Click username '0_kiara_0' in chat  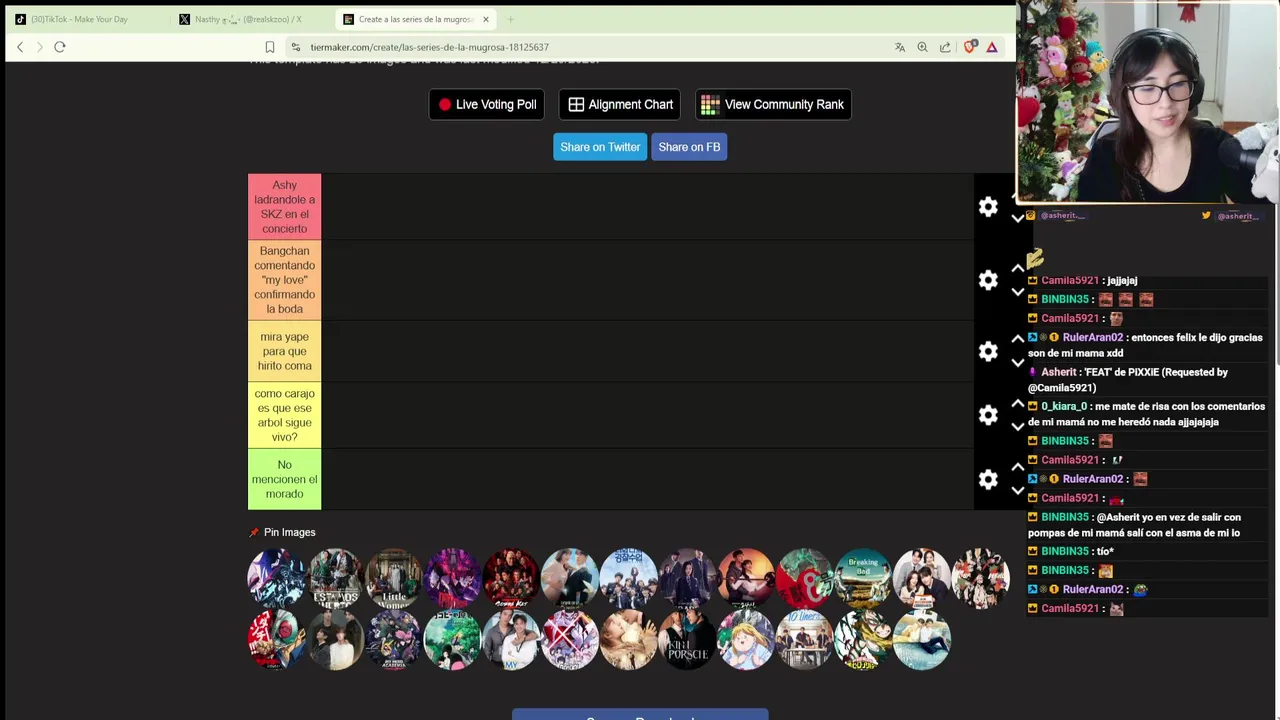[1064, 407]
